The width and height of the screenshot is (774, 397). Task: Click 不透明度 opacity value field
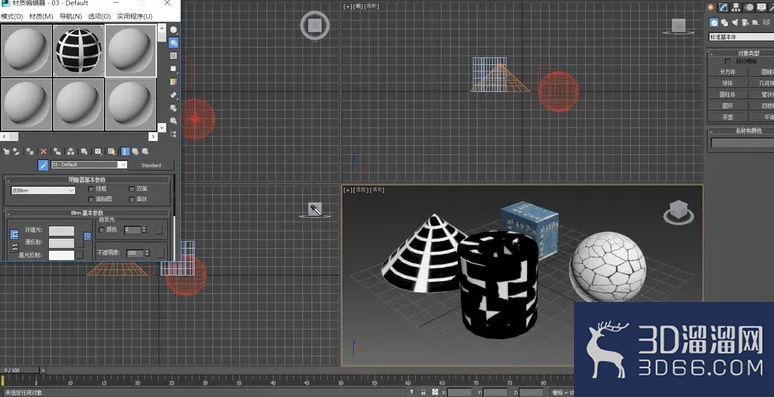(135, 253)
